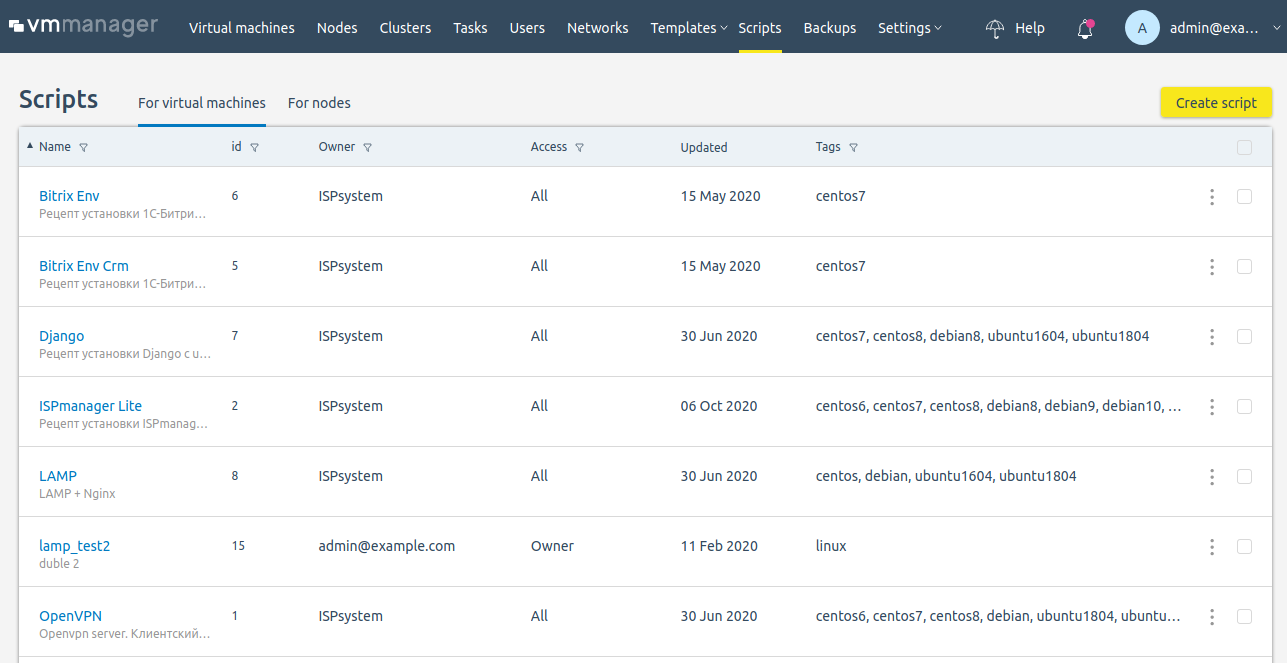The image size is (1287, 663).
Task: Open filter icon beside id column
Action: [x=254, y=147]
